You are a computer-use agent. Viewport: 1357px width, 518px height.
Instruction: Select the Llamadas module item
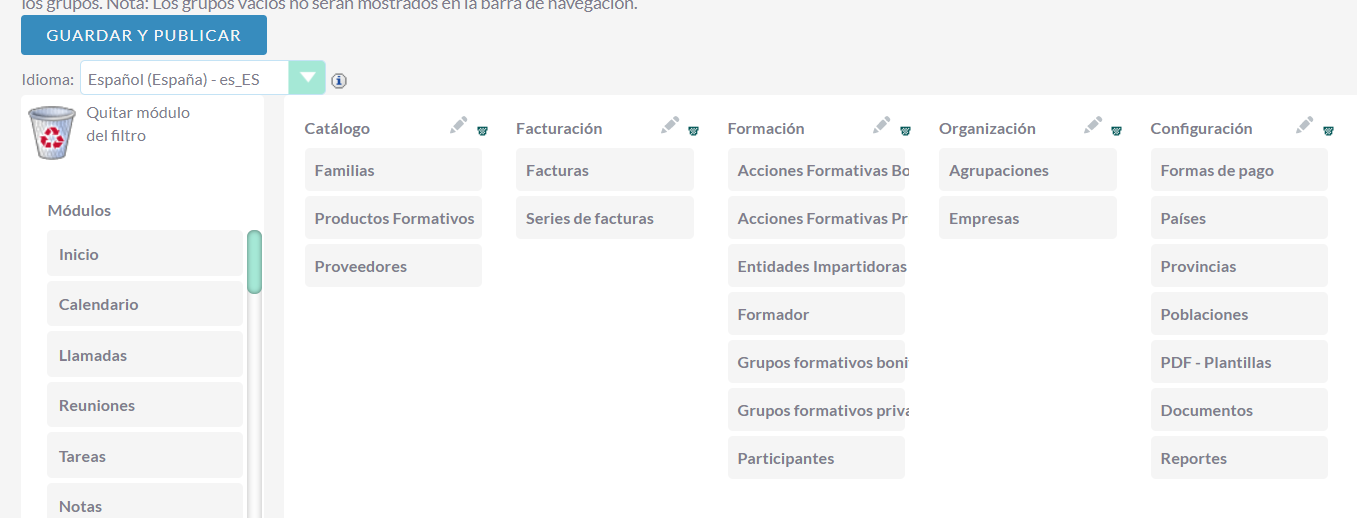(145, 355)
